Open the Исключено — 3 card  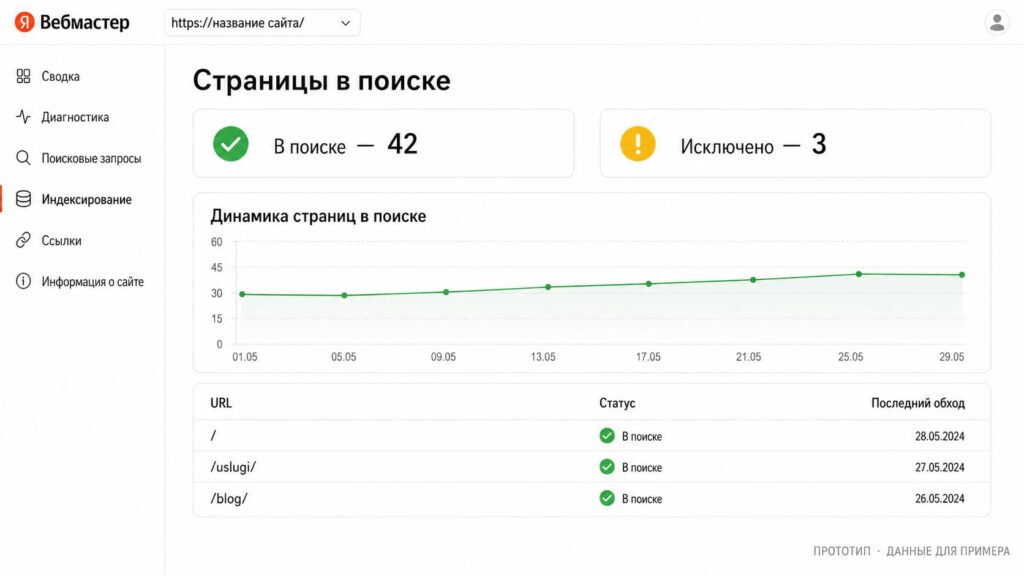[795, 144]
